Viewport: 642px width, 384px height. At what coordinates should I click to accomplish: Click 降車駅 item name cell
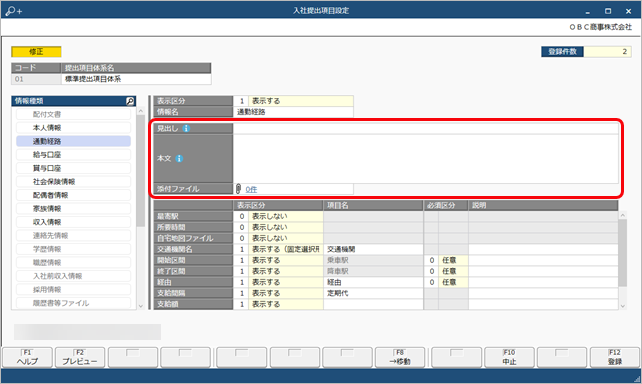pyautogui.click(x=373, y=271)
